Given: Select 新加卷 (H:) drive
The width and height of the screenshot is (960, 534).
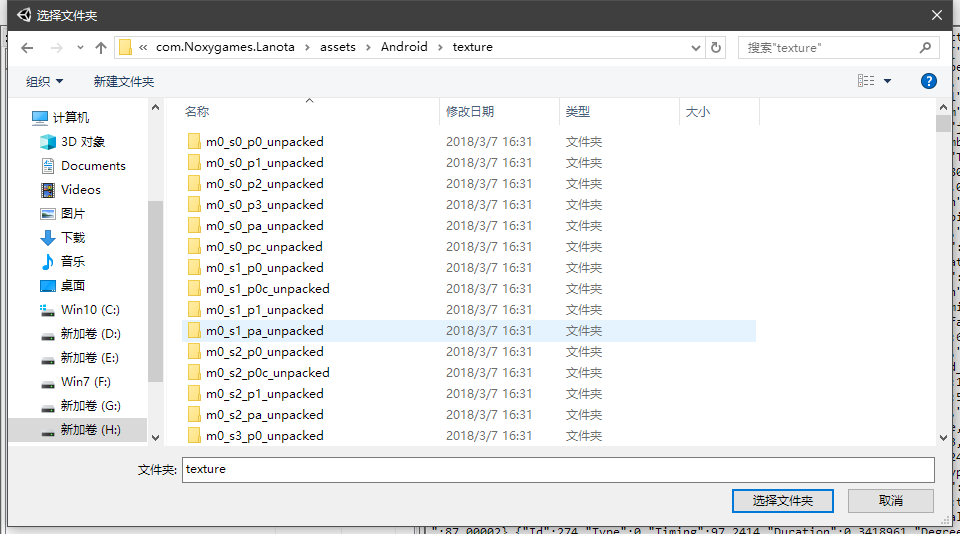Looking at the screenshot, I should pyautogui.click(x=78, y=430).
